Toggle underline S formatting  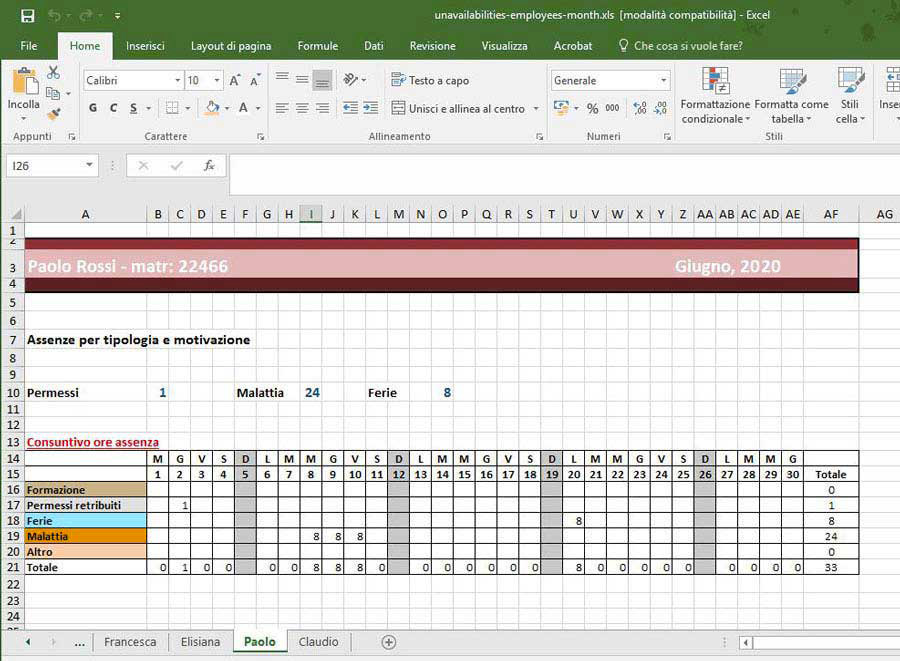134,108
